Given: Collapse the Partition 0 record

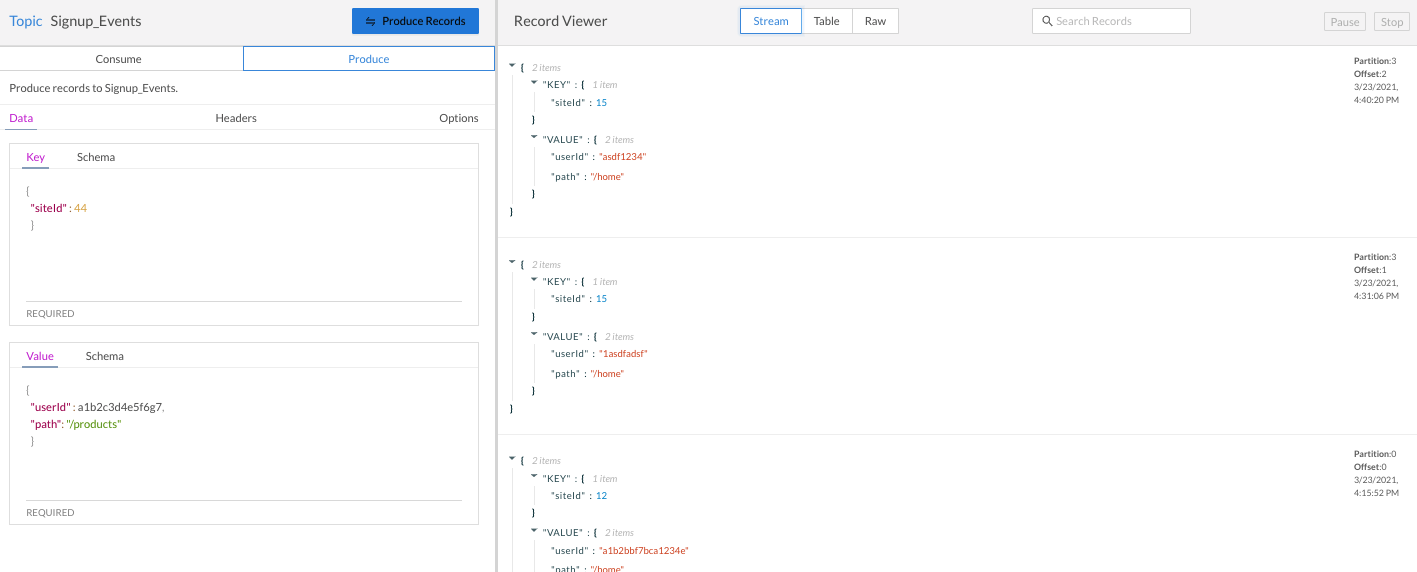Looking at the screenshot, I should (x=512, y=459).
